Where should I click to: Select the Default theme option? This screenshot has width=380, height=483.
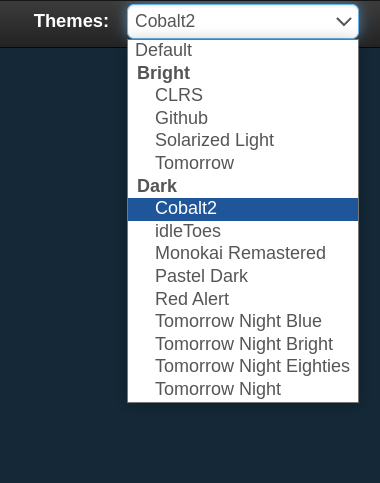(243, 50)
